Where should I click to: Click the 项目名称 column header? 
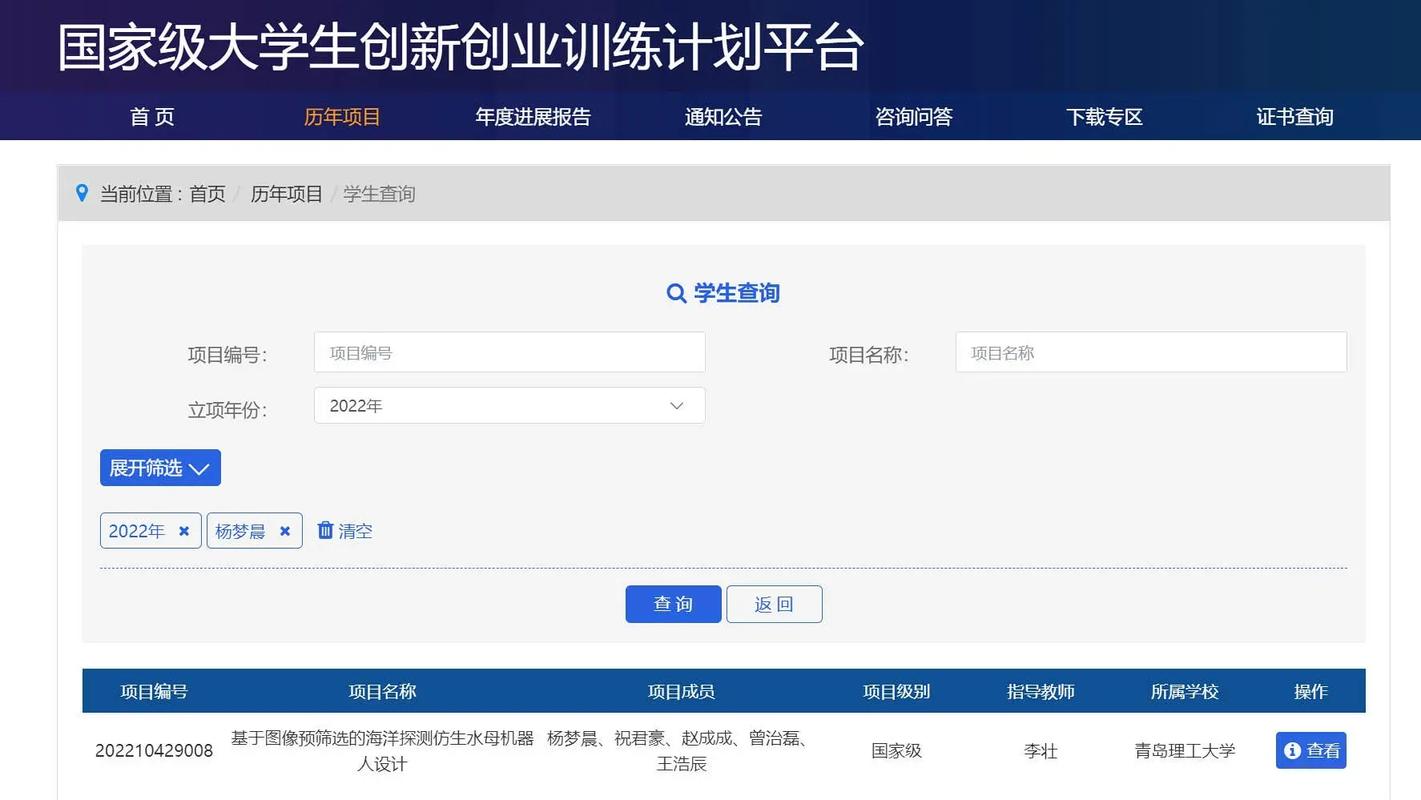pyautogui.click(x=382, y=691)
